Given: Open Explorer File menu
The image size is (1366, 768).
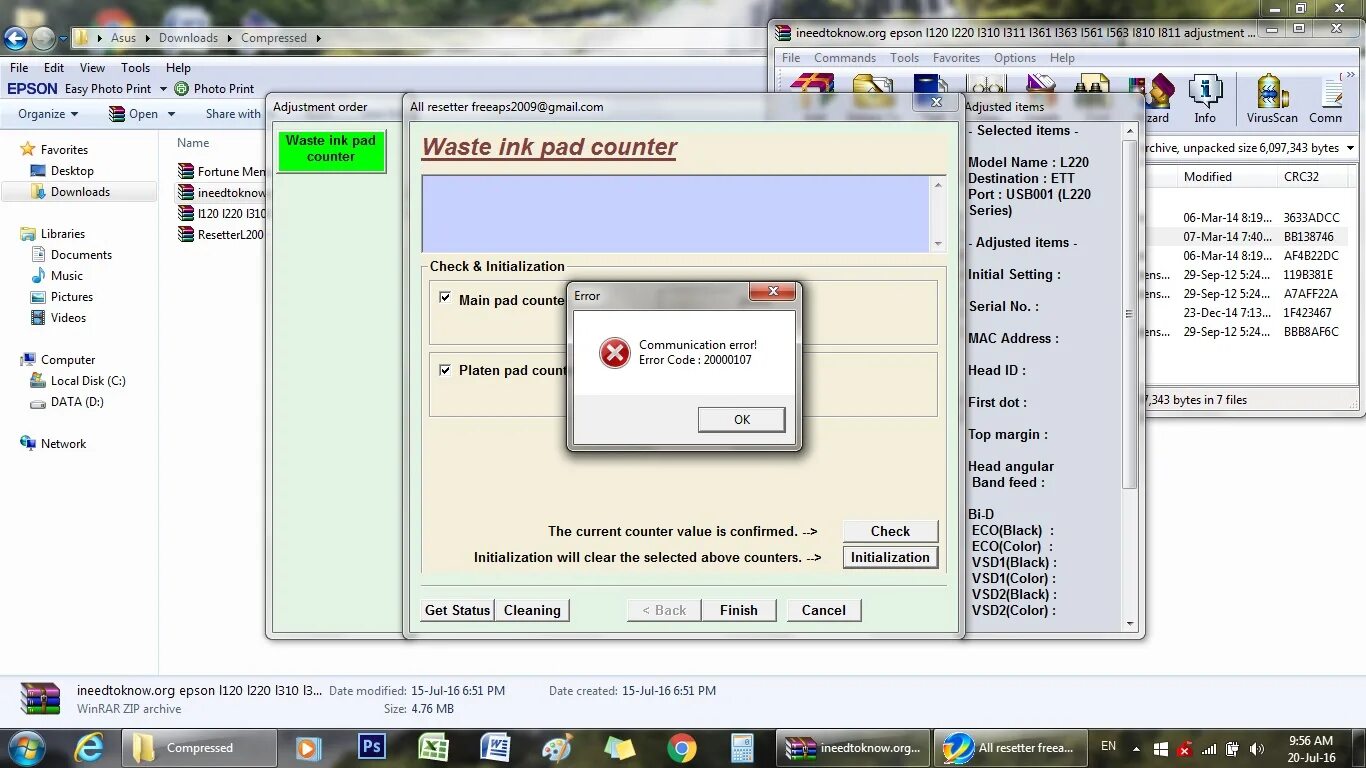Looking at the screenshot, I should pyautogui.click(x=19, y=68).
